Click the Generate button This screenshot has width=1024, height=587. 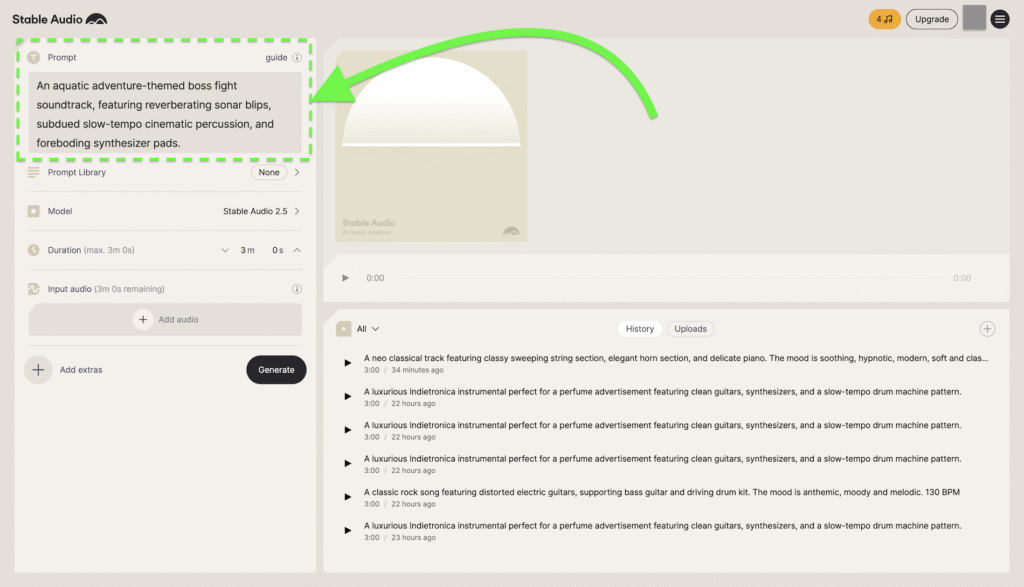pyautogui.click(x=276, y=370)
